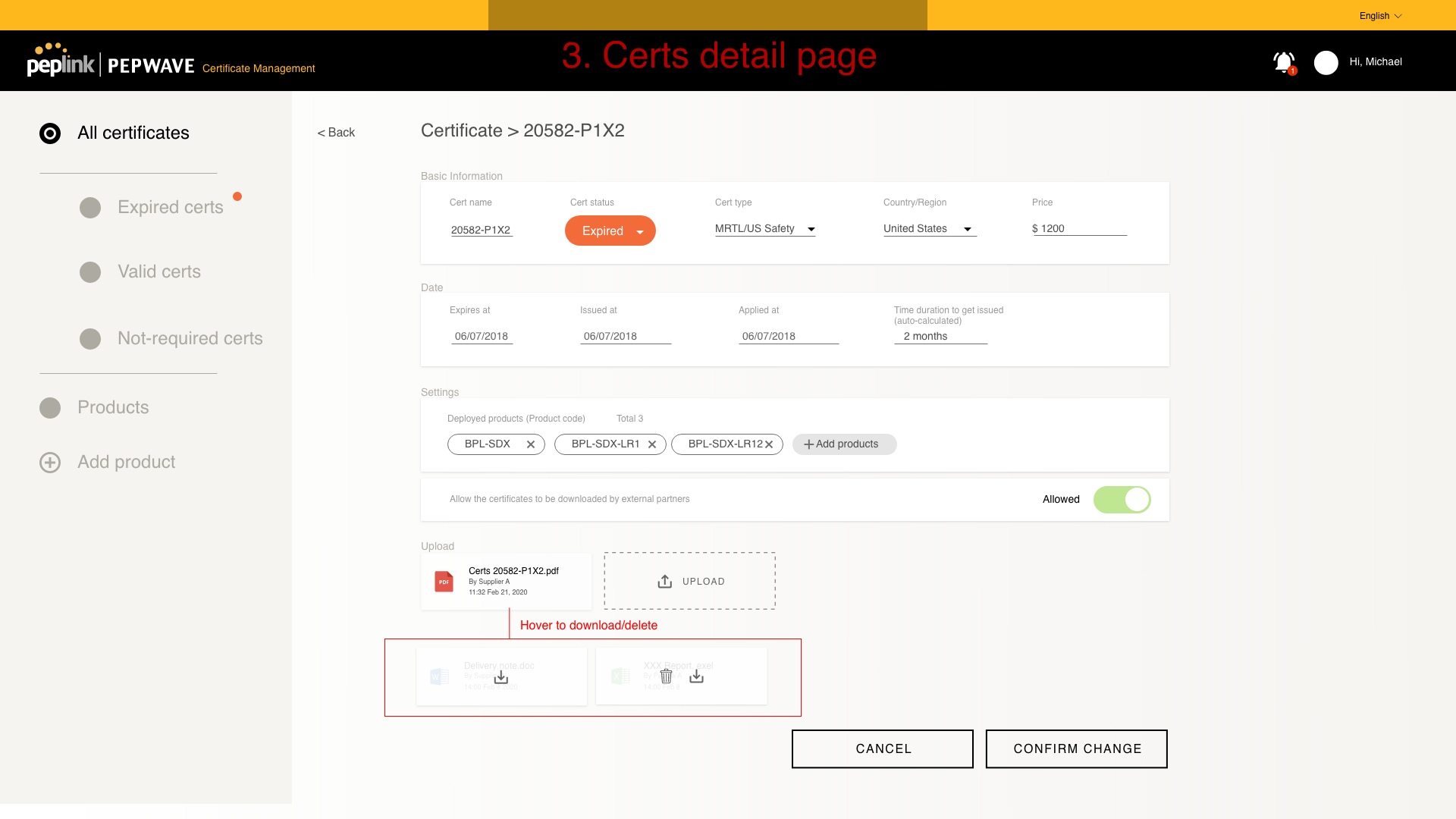The width and height of the screenshot is (1456, 819).
Task: Remove BPL-SDX-LR1 product tag
Action: (x=652, y=444)
